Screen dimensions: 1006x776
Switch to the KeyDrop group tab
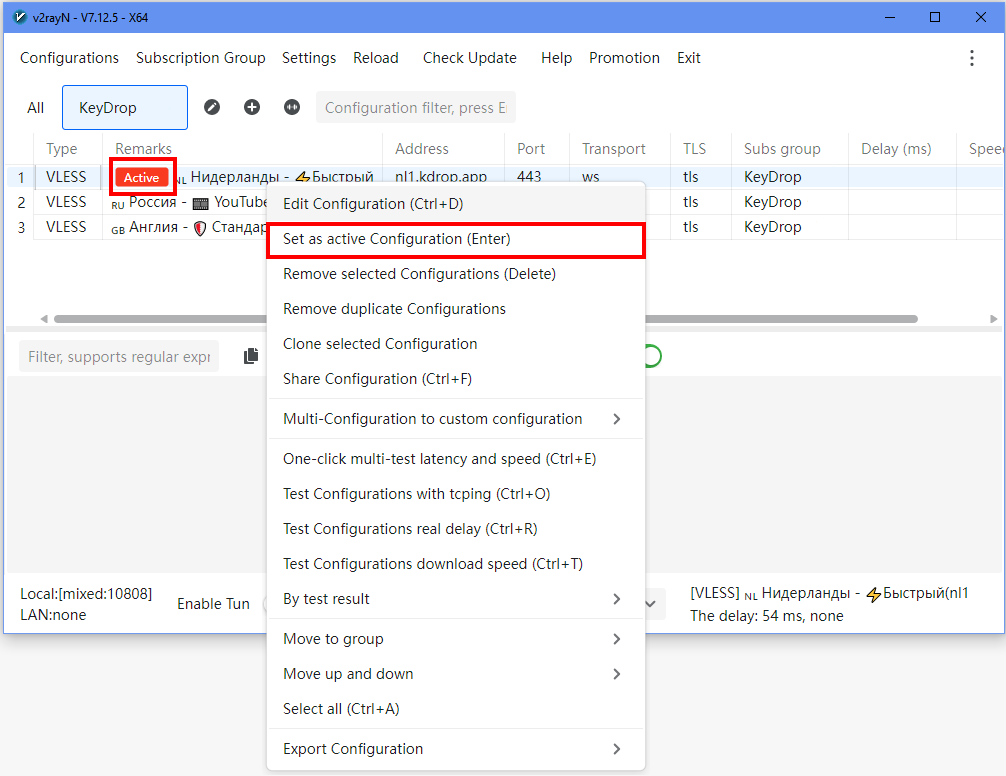click(x=124, y=108)
